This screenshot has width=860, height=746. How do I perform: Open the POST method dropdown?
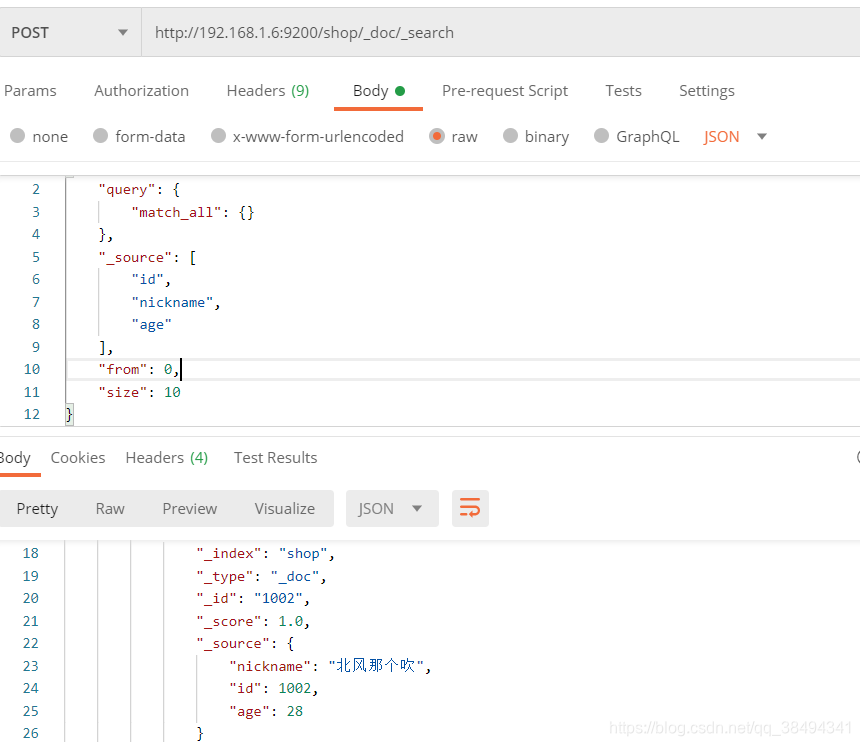tap(70, 33)
